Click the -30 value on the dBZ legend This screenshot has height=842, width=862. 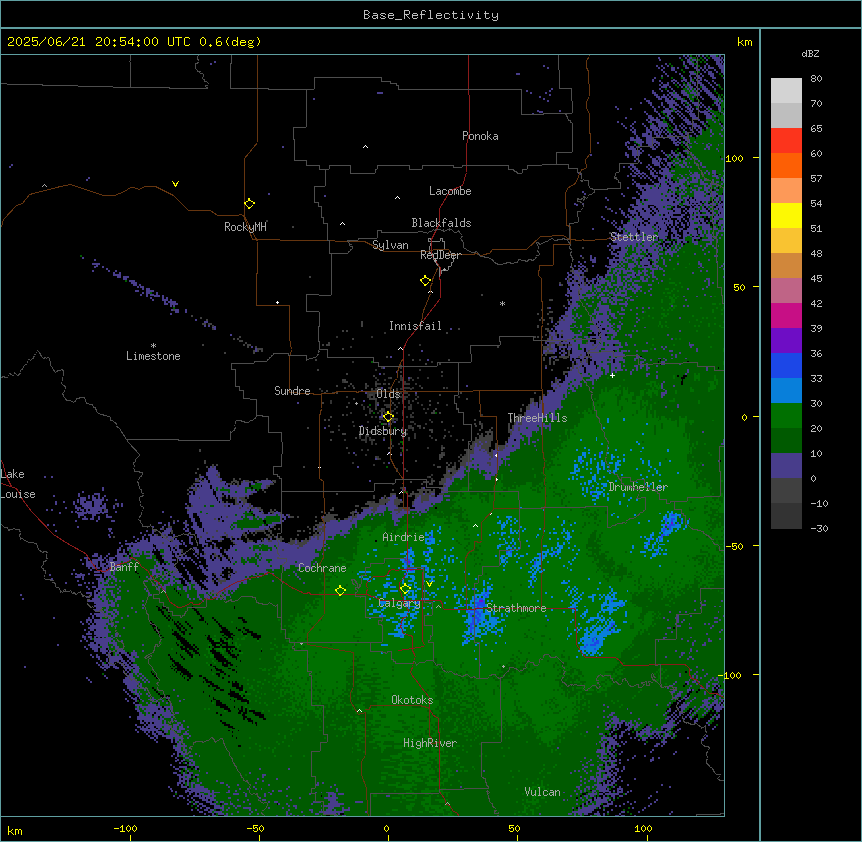click(x=819, y=529)
